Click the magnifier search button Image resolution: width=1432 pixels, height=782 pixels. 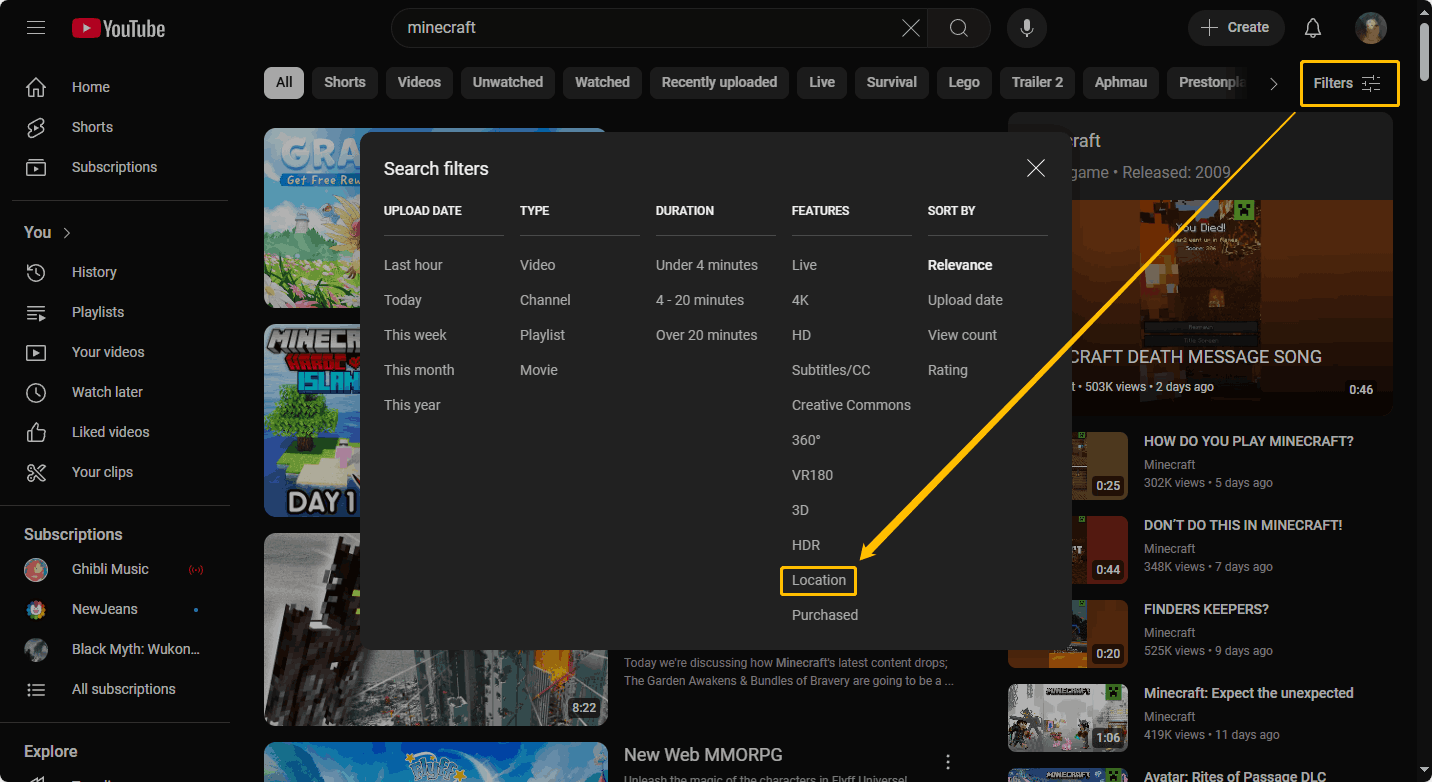(x=958, y=28)
